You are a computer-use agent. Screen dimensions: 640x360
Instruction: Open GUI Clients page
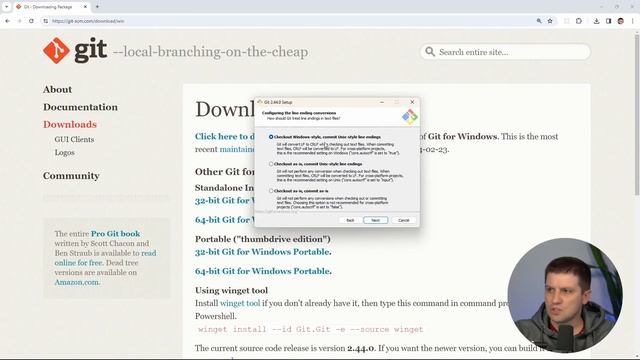point(74,140)
